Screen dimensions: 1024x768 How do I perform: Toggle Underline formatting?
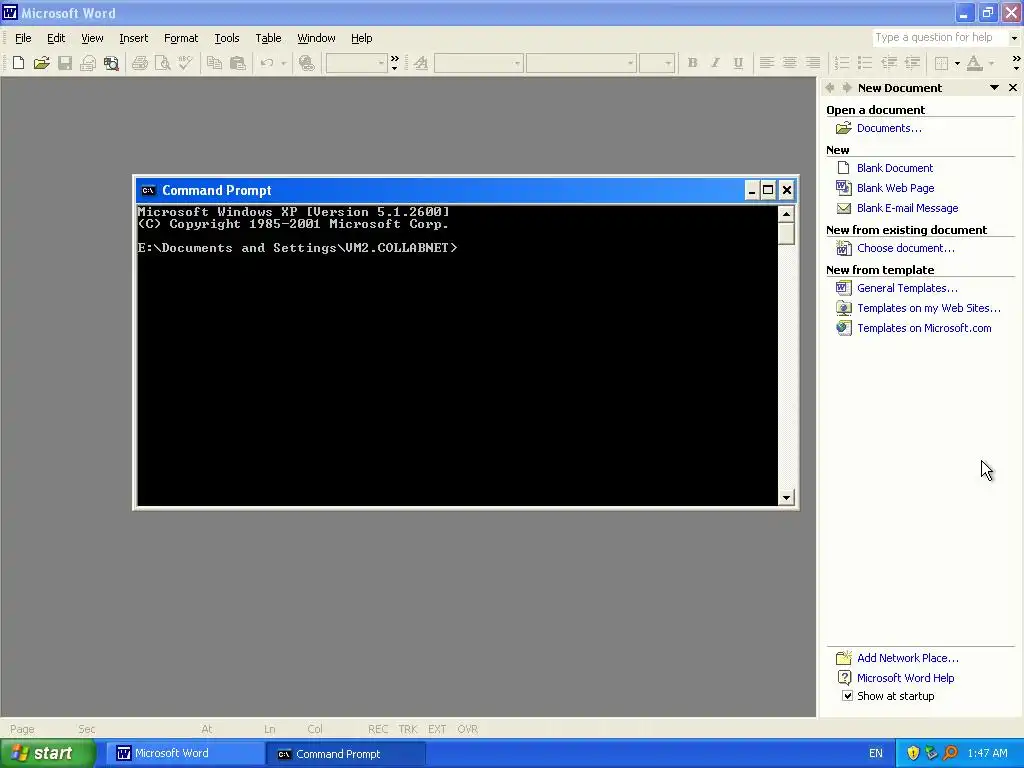click(x=738, y=63)
